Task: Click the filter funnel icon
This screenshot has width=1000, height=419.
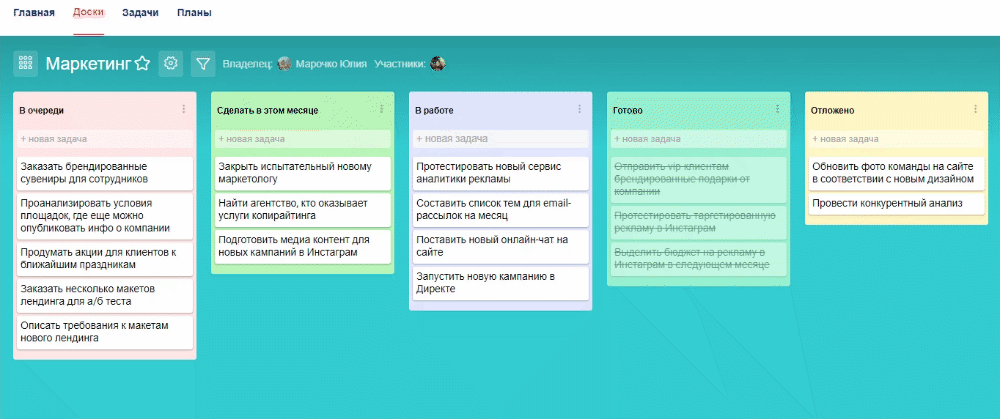Action: (x=203, y=64)
